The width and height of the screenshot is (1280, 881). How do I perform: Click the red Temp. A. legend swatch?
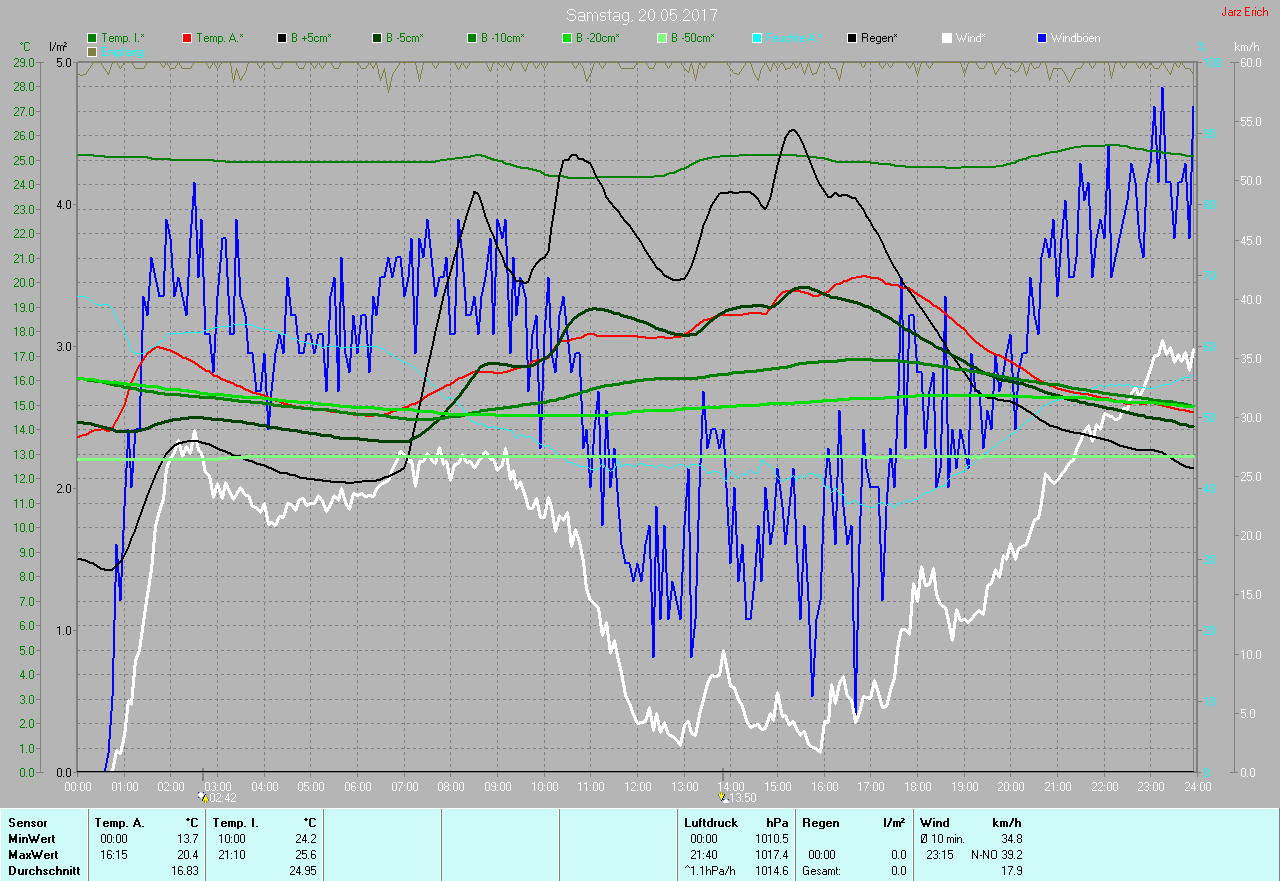(187, 38)
